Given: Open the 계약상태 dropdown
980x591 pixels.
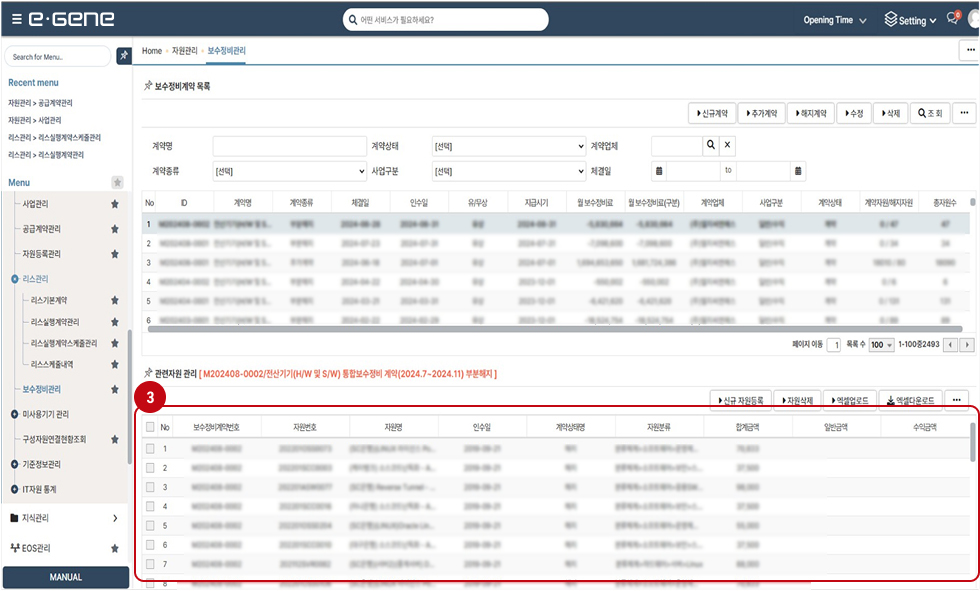Looking at the screenshot, I should pos(508,146).
